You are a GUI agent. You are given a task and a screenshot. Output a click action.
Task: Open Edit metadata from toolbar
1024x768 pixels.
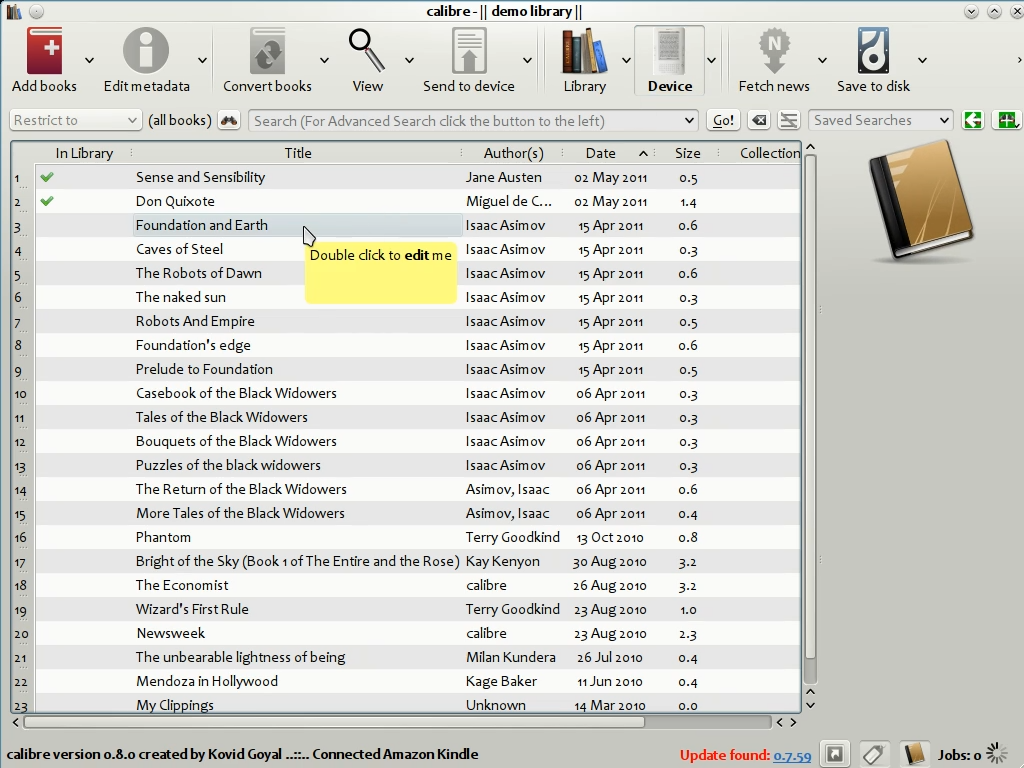(146, 52)
